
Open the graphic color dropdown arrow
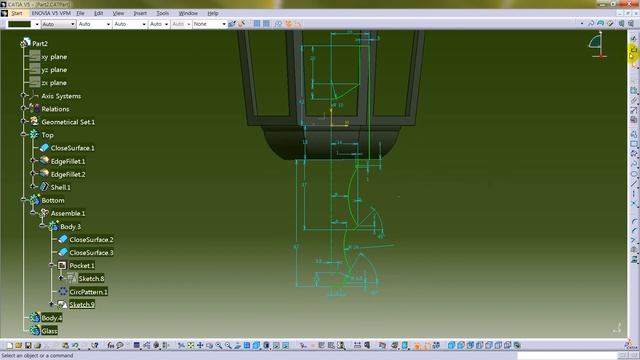37,24
